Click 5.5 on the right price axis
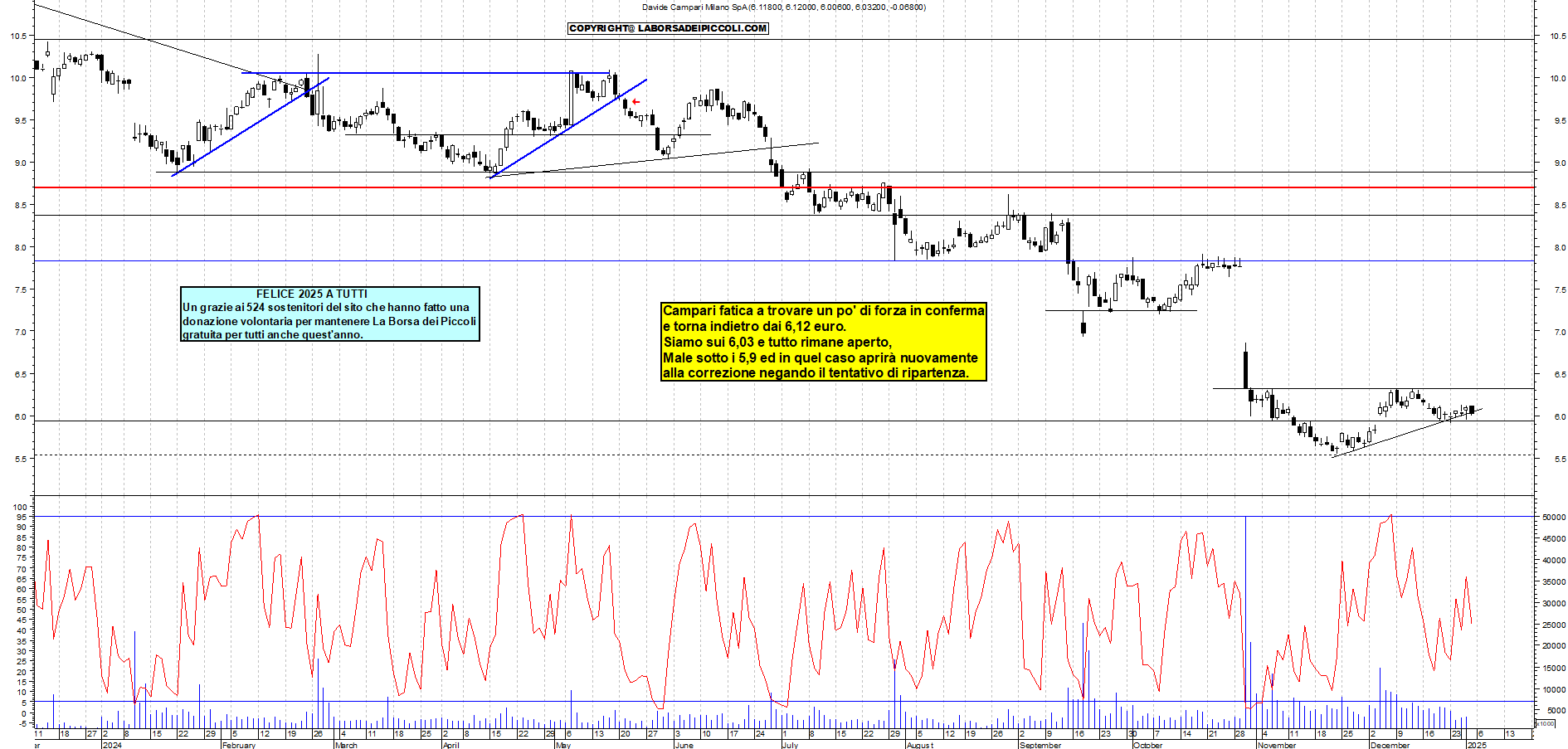The width and height of the screenshot is (1568, 749). tap(1560, 460)
